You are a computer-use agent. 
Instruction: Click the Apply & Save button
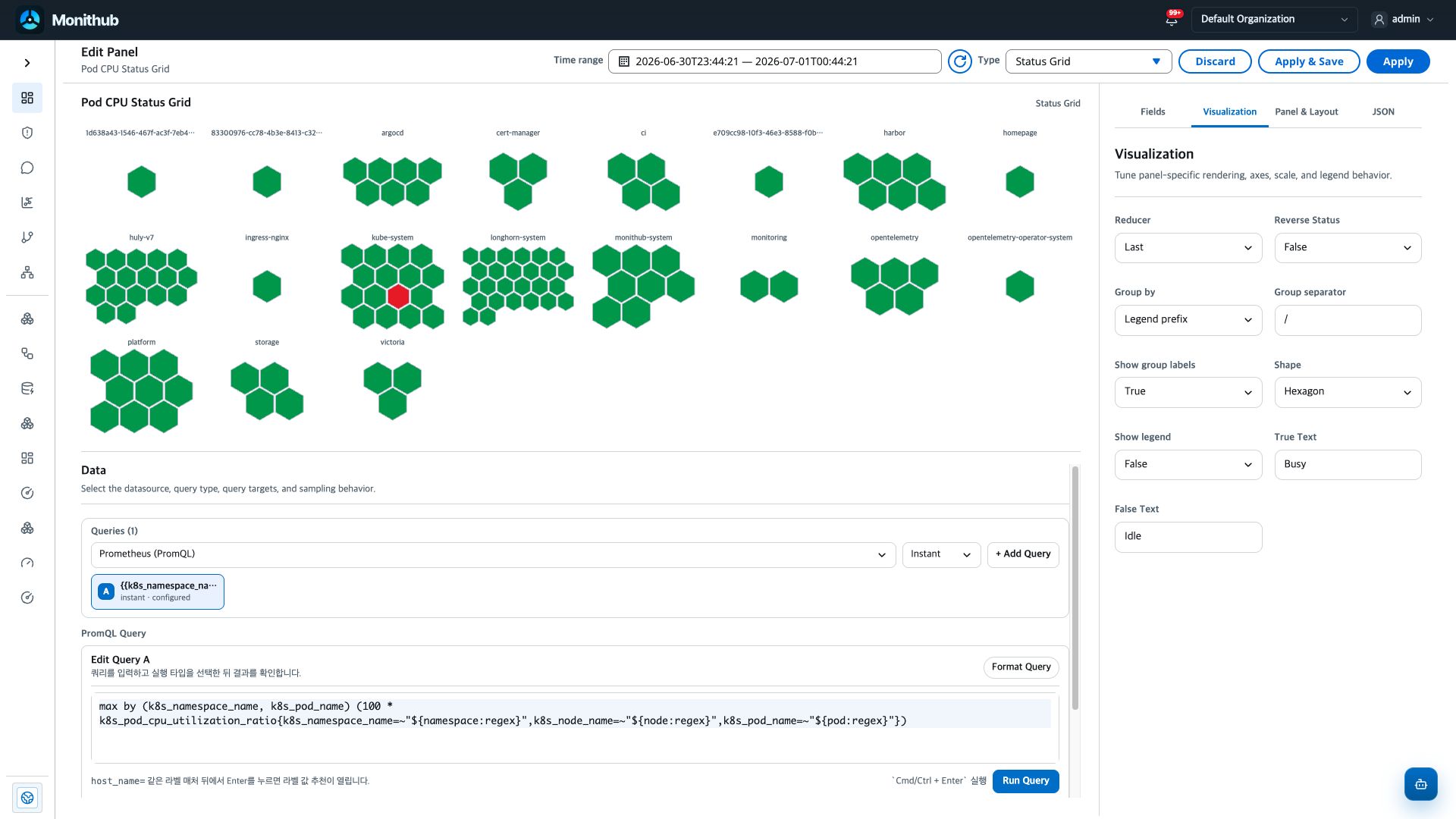click(x=1309, y=61)
